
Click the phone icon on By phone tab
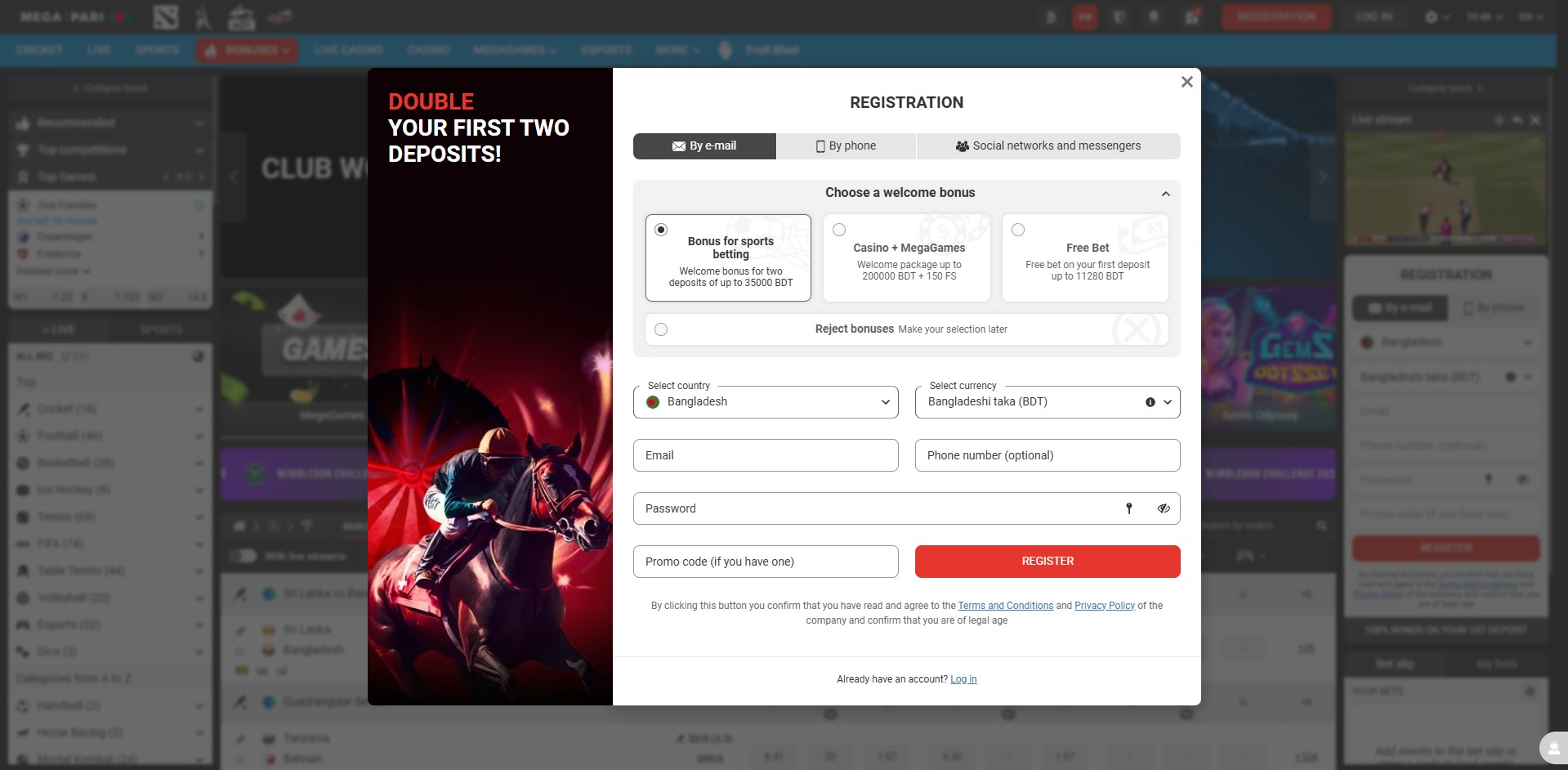coord(820,146)
